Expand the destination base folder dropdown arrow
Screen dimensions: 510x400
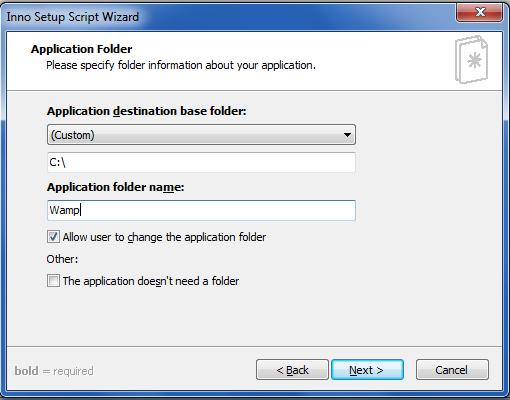(347, 135)
